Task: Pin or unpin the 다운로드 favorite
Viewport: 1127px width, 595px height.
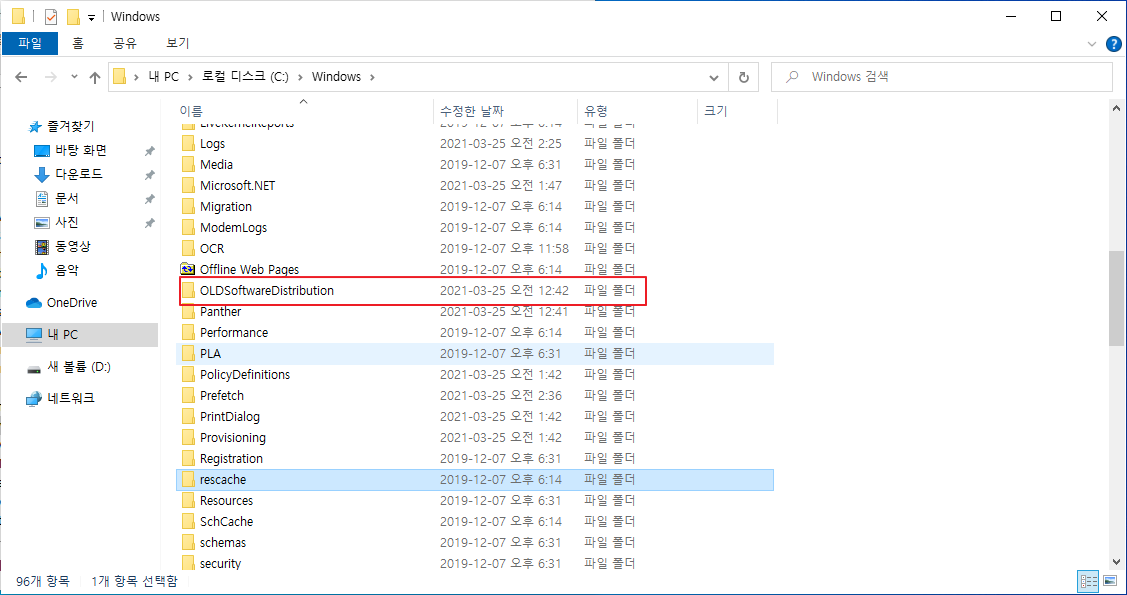Action: pyautogui.click(x=148, y=174)
